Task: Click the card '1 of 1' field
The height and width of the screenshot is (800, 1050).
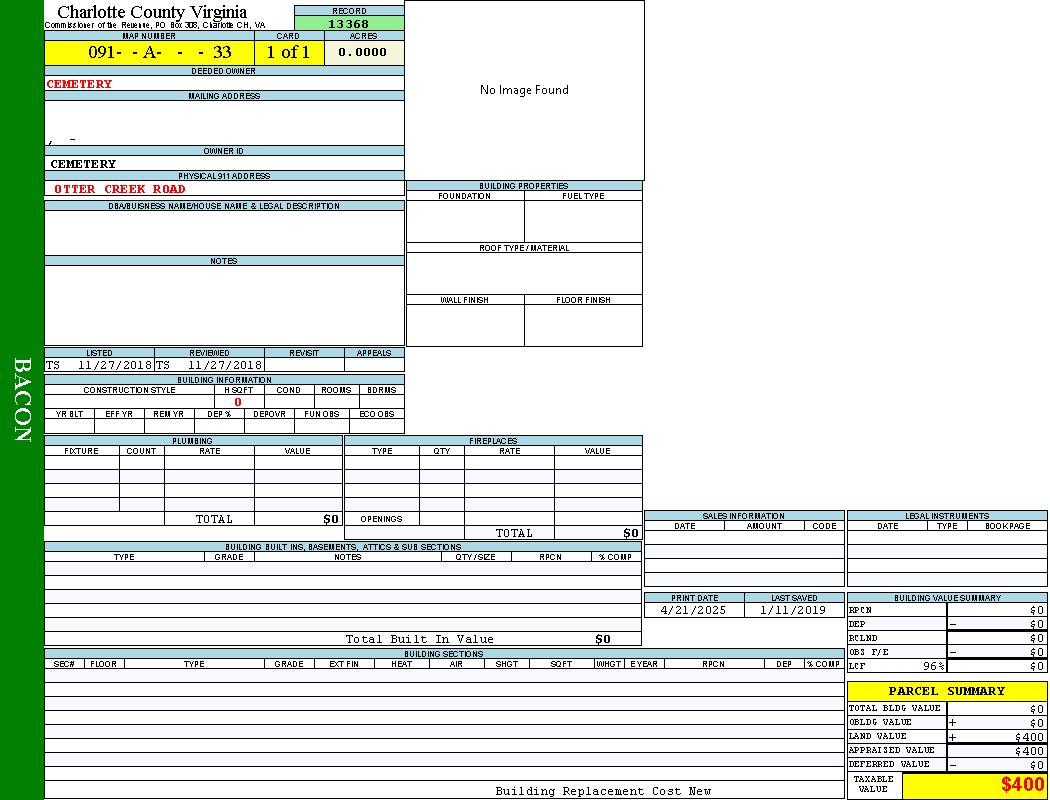Action: click(x=288, y=53)
